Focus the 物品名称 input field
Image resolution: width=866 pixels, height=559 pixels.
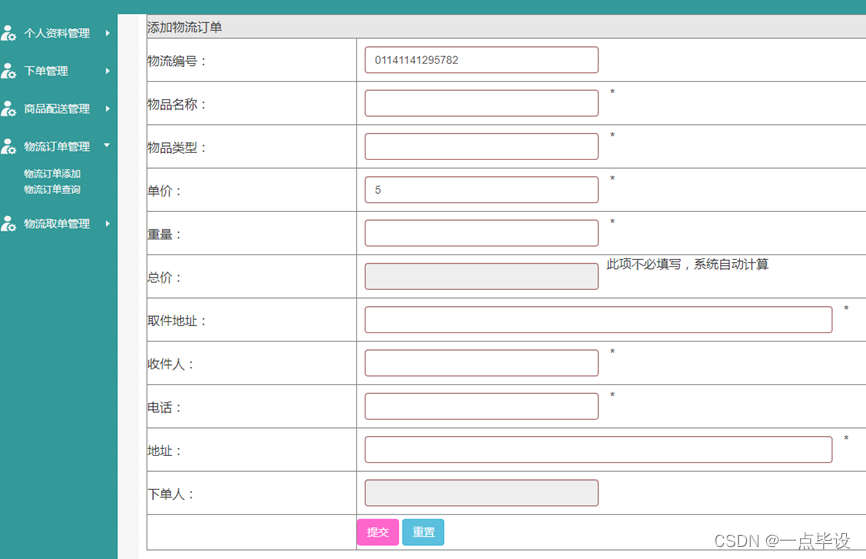coord(482,103)
